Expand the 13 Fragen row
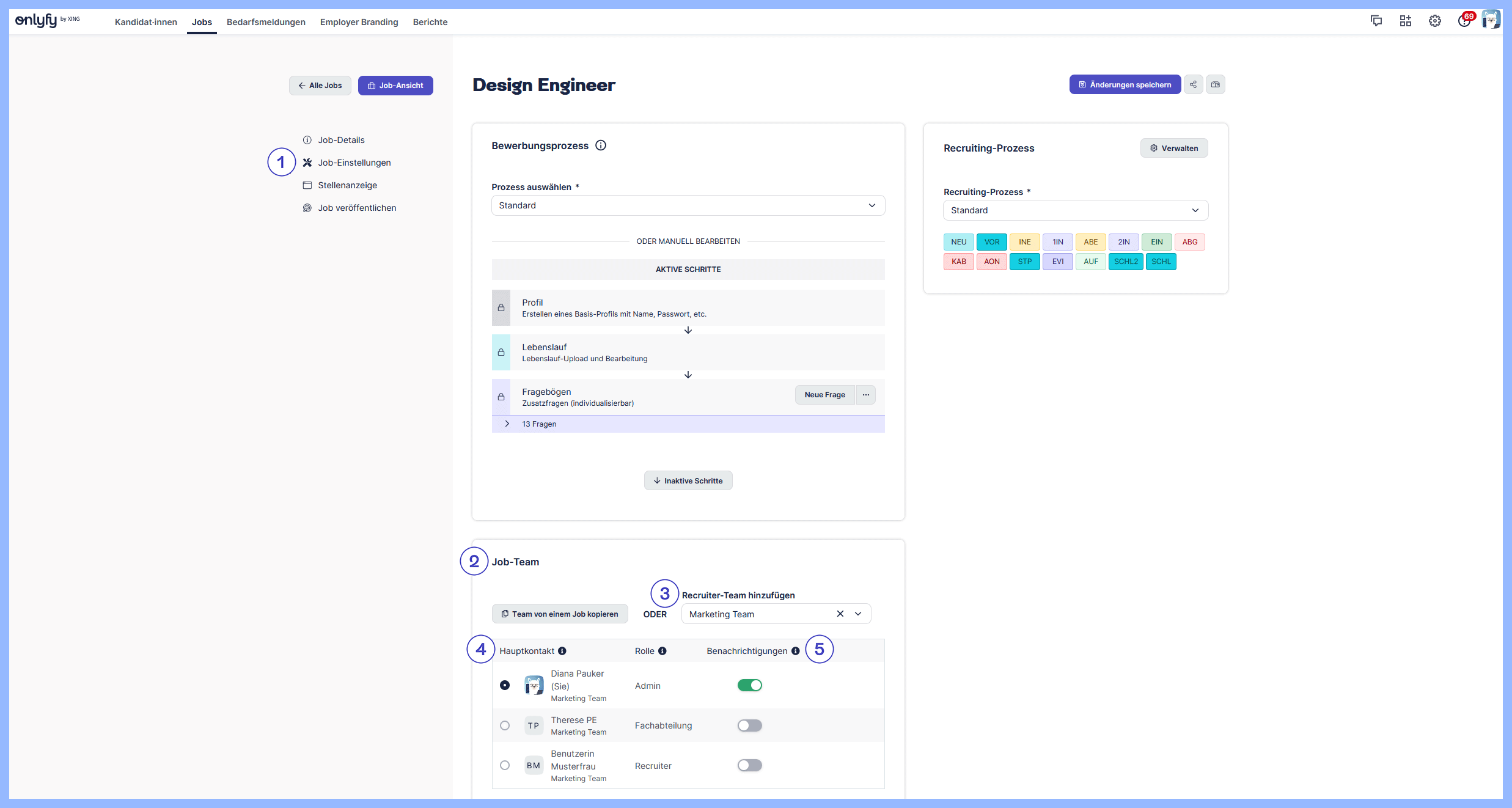The width and height of the screenshot is (1512, 808). point(507,424)
